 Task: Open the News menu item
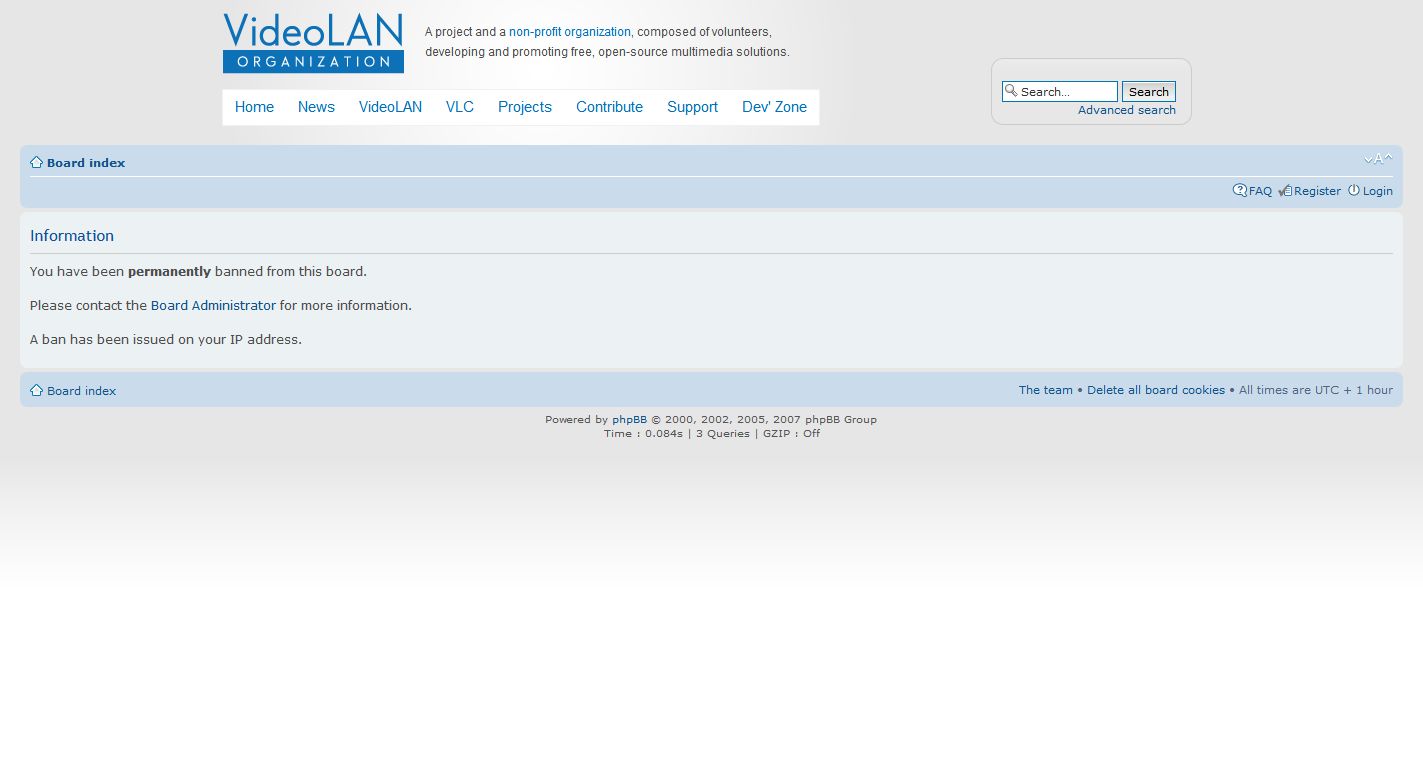[x=316, y=107]
